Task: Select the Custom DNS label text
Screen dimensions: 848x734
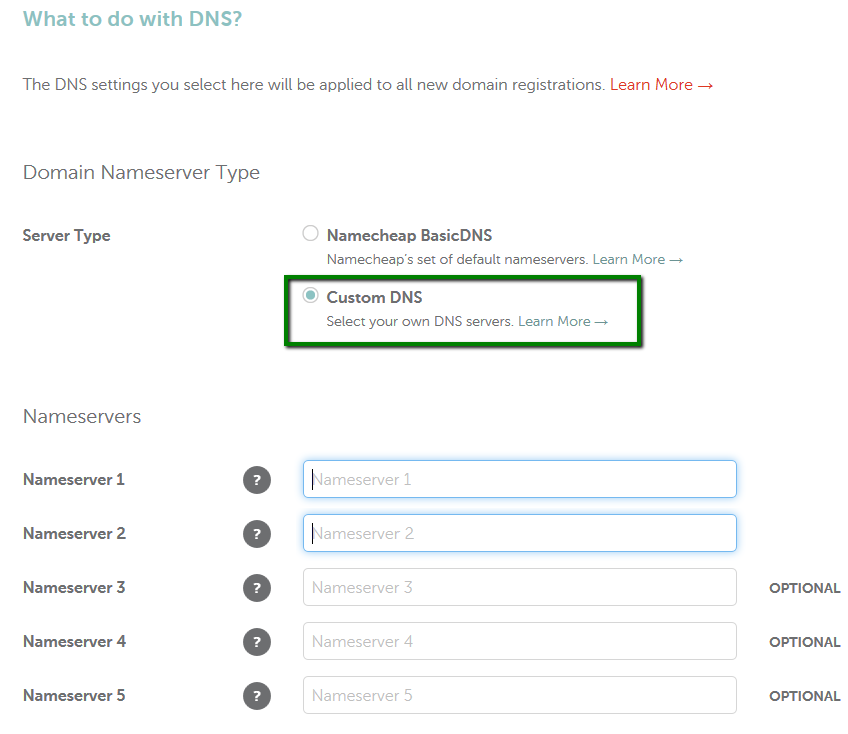Action: click(374, 297)
